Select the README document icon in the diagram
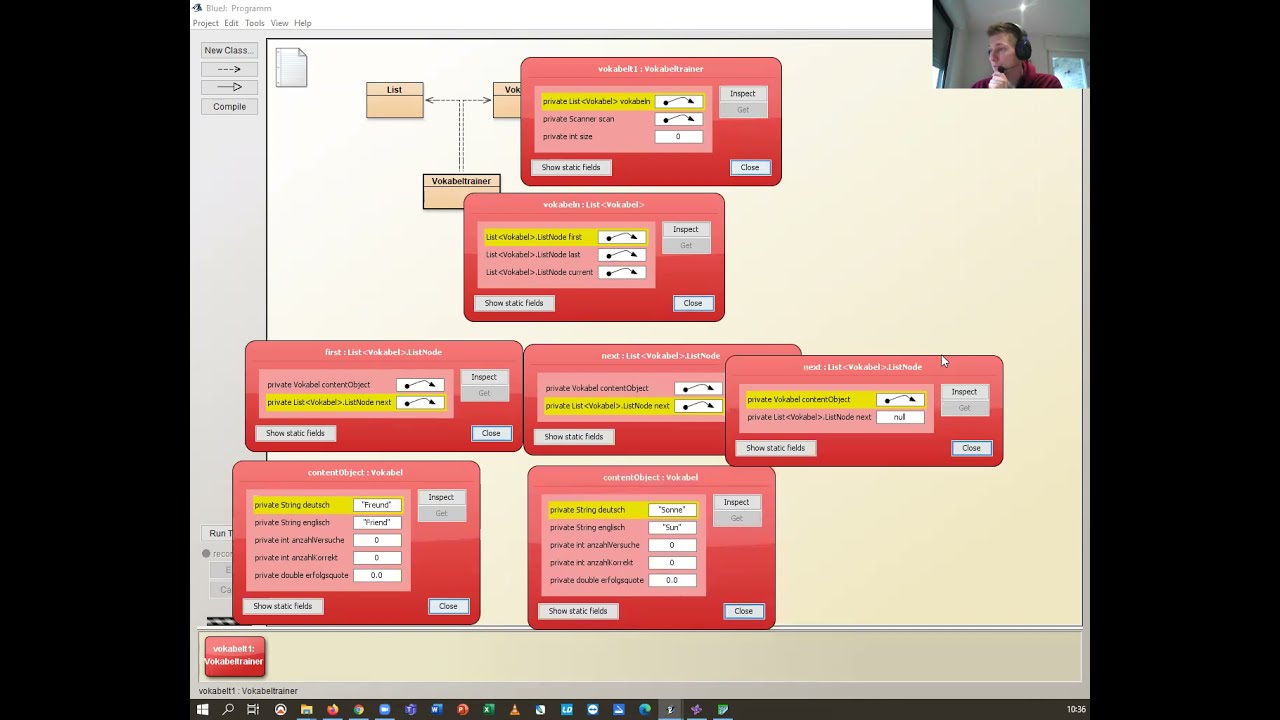This screenshot has width=1280, height=720. (291, 68)
